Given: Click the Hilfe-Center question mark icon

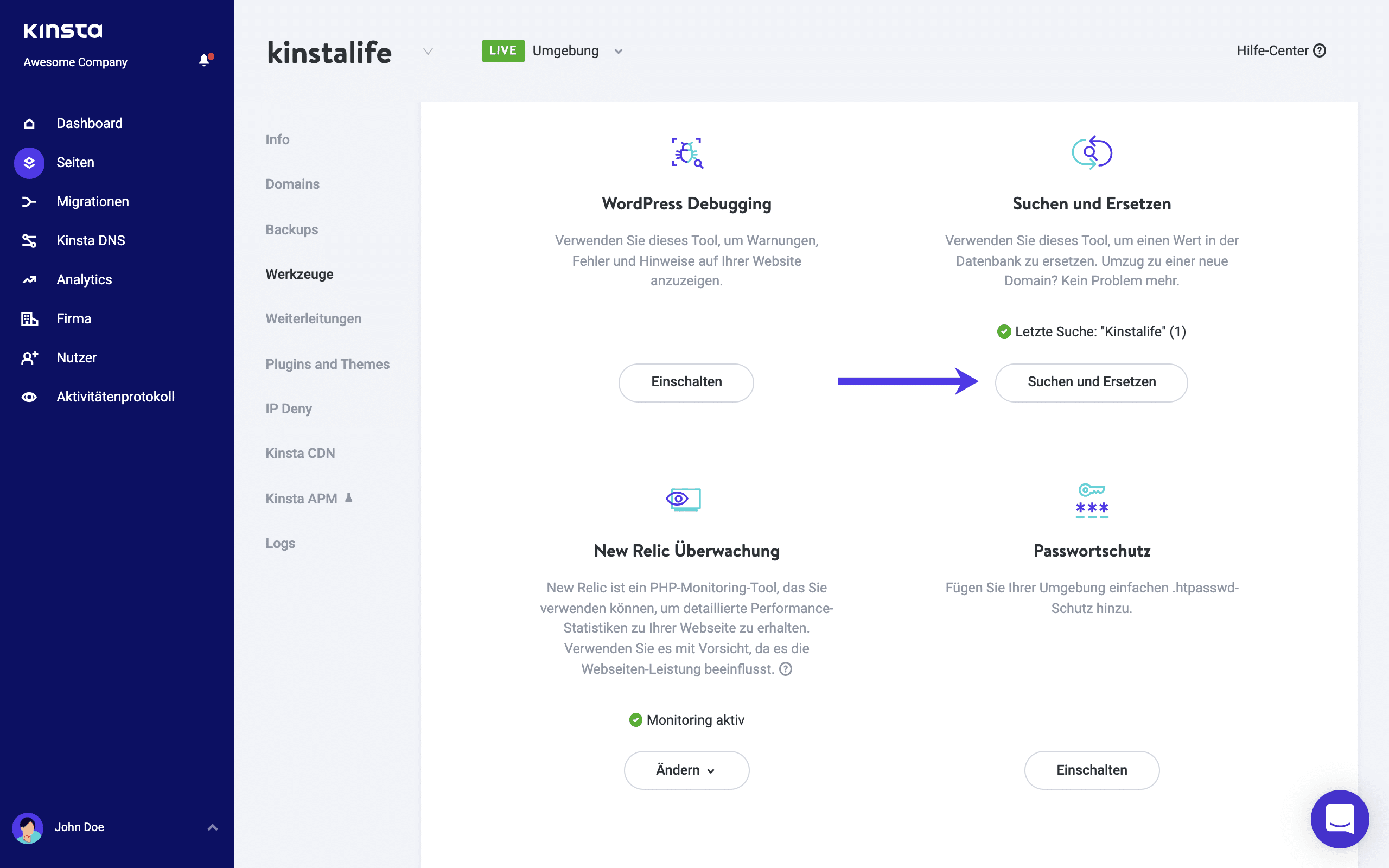Looking at the screenshot, I should point(1320,50).
